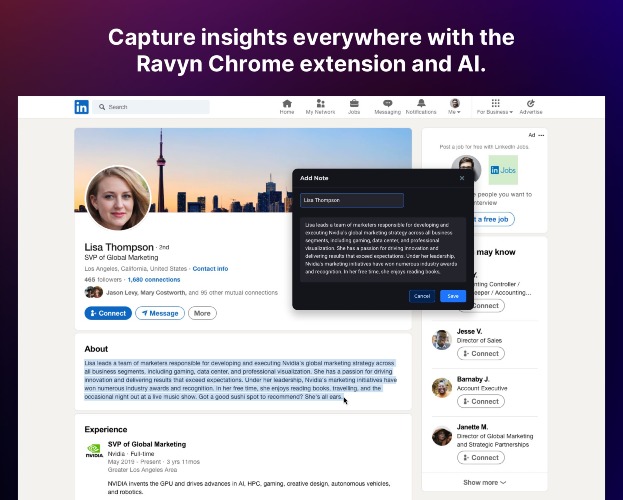The image size is (623, 500).
Task: Open Lisa Thompson's profile photo
Action: tap(118, 198)
